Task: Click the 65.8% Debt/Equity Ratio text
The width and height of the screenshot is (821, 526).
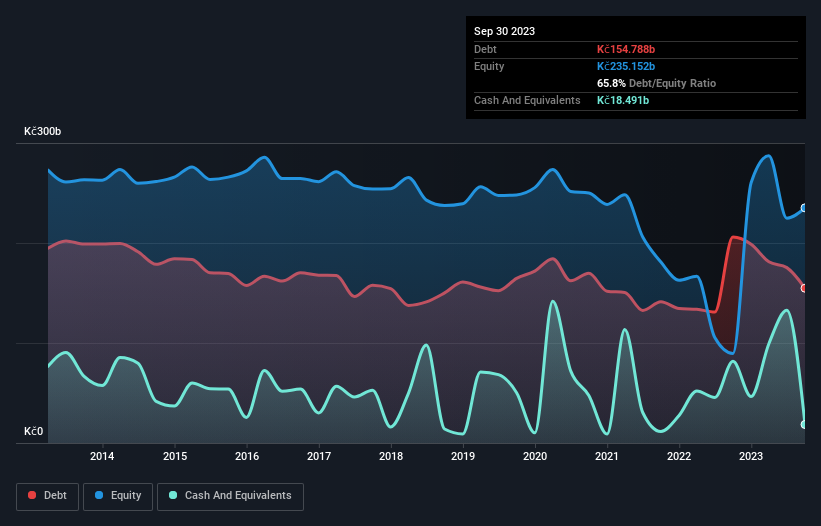Action: 656,83
